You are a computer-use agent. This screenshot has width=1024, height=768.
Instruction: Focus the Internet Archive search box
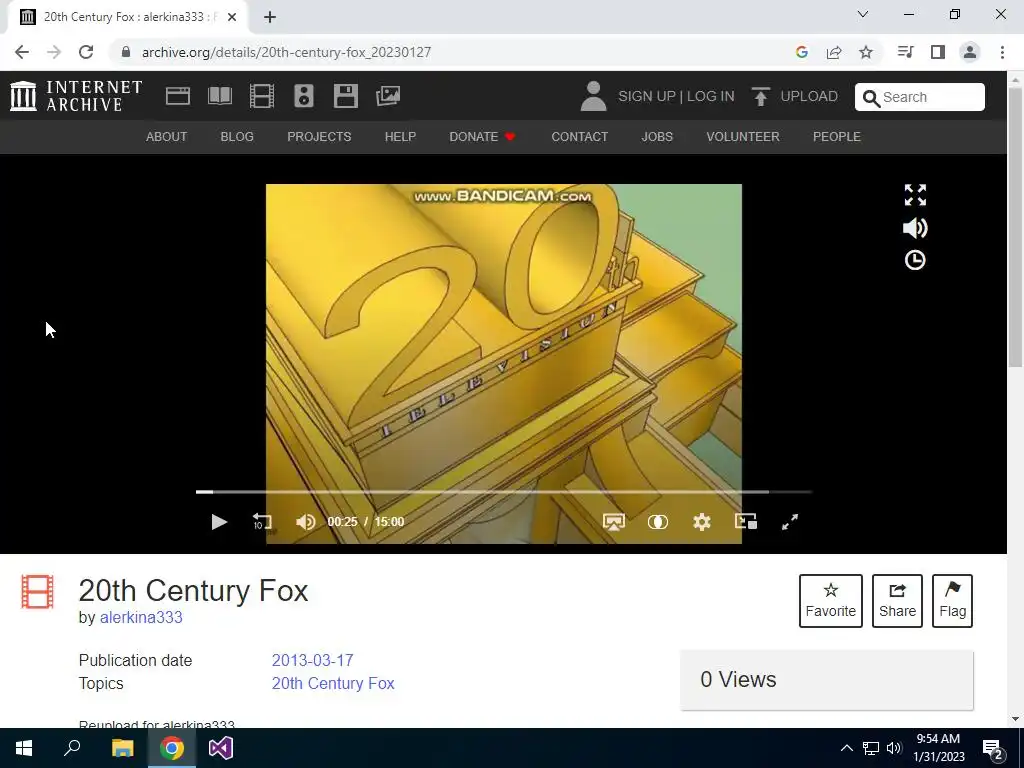pos(920,97)
